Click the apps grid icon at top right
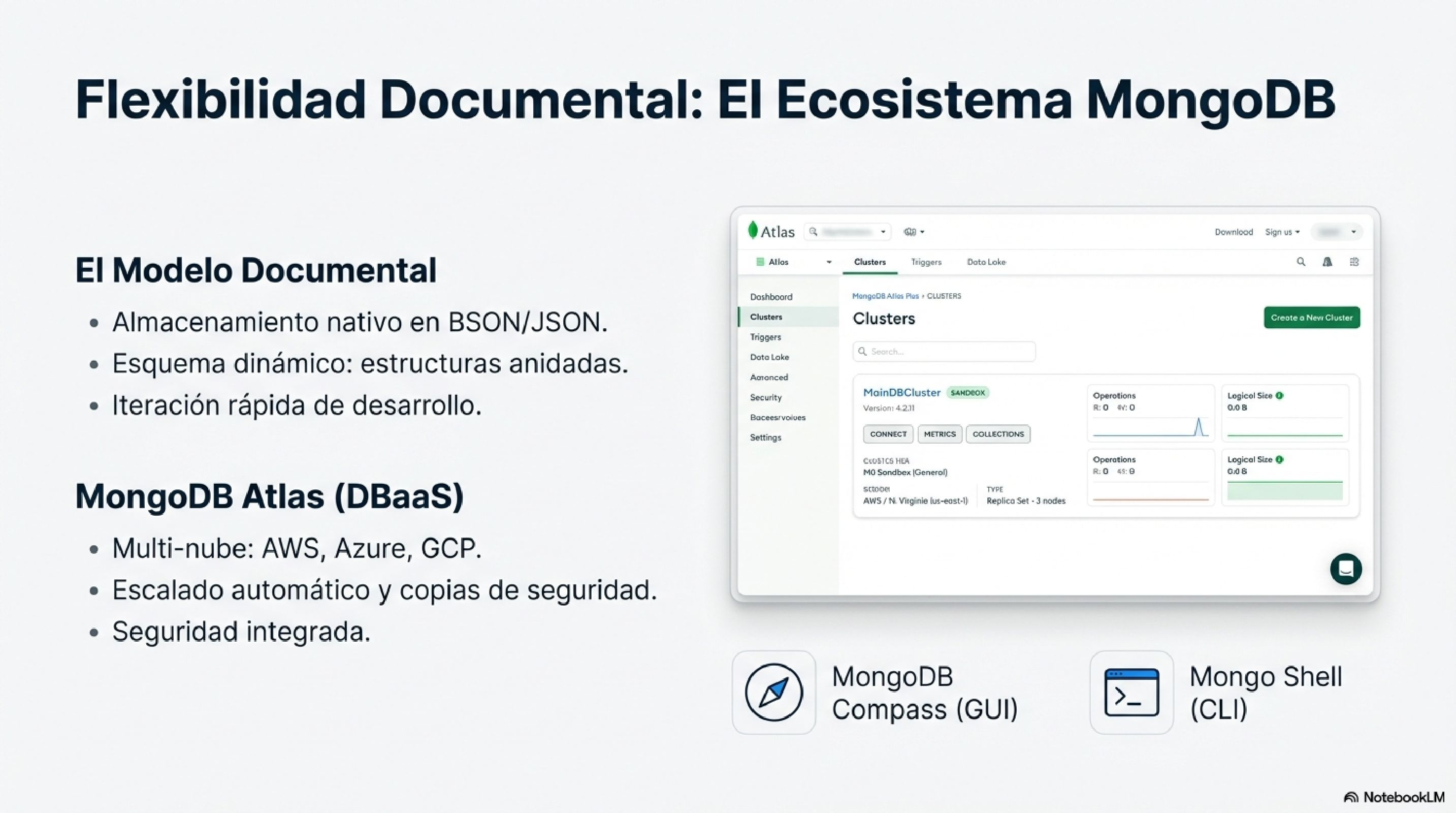 click(1354, 262)
